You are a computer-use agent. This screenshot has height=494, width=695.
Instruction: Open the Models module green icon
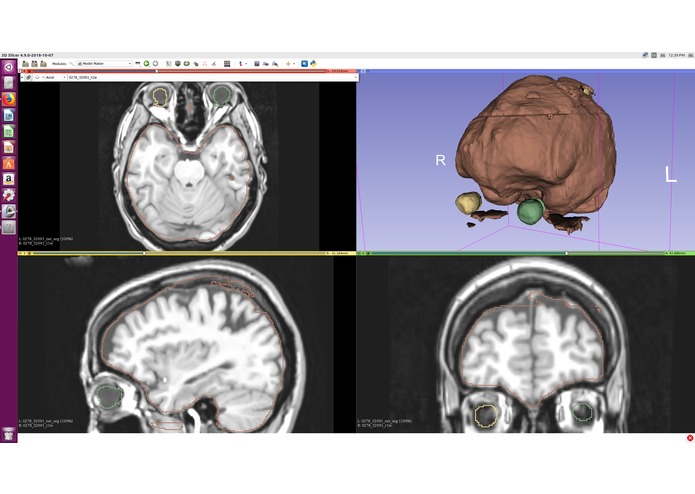pyautogui.click(x=187, y=64)
